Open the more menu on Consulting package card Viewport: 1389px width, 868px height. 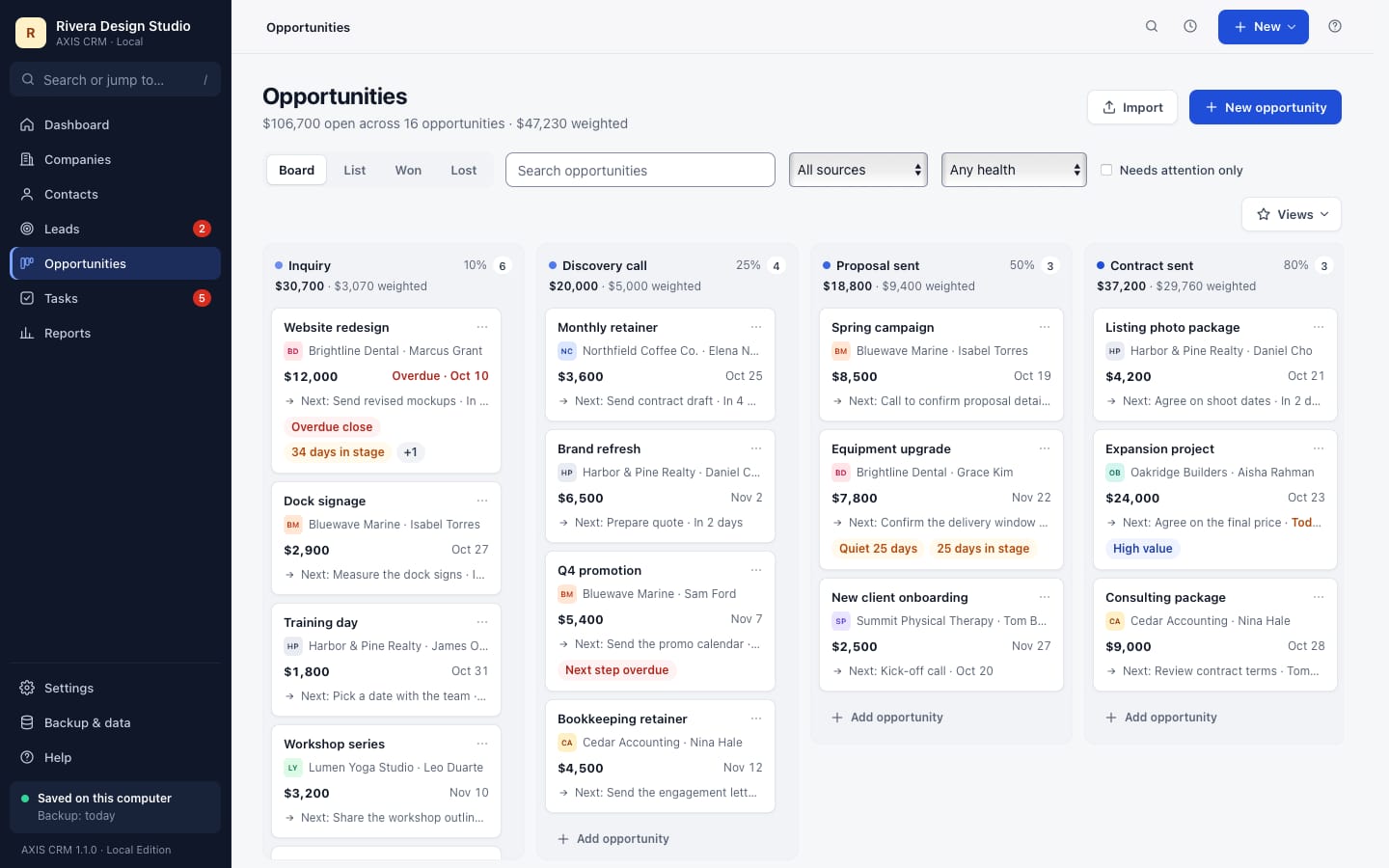coord(1319,597)
